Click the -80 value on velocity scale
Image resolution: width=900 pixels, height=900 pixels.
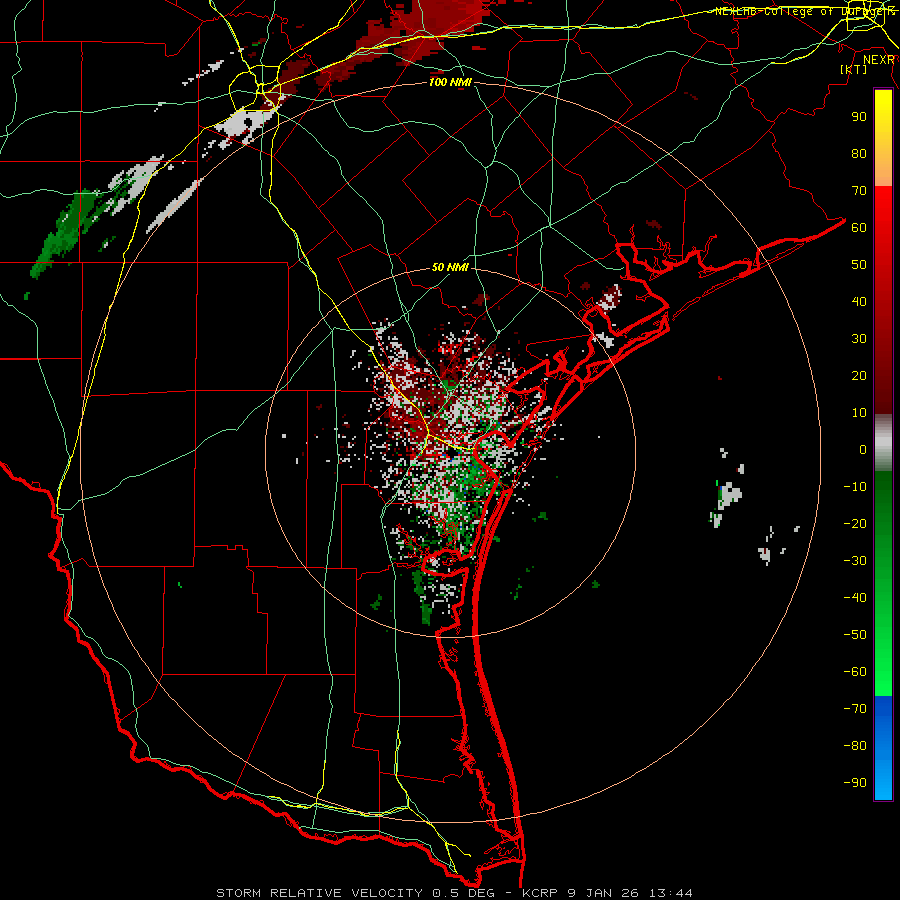[855, 746]
